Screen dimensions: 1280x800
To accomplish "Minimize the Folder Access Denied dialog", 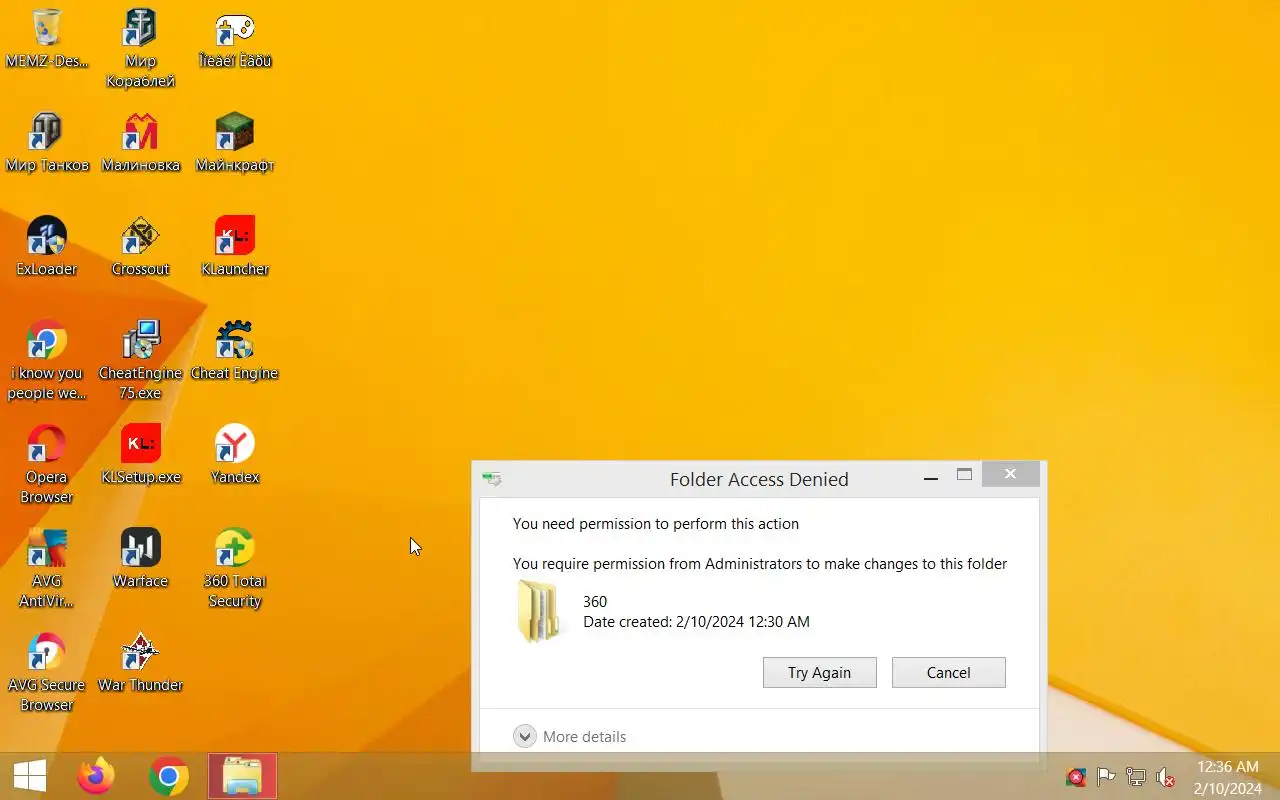I will 931,477.
